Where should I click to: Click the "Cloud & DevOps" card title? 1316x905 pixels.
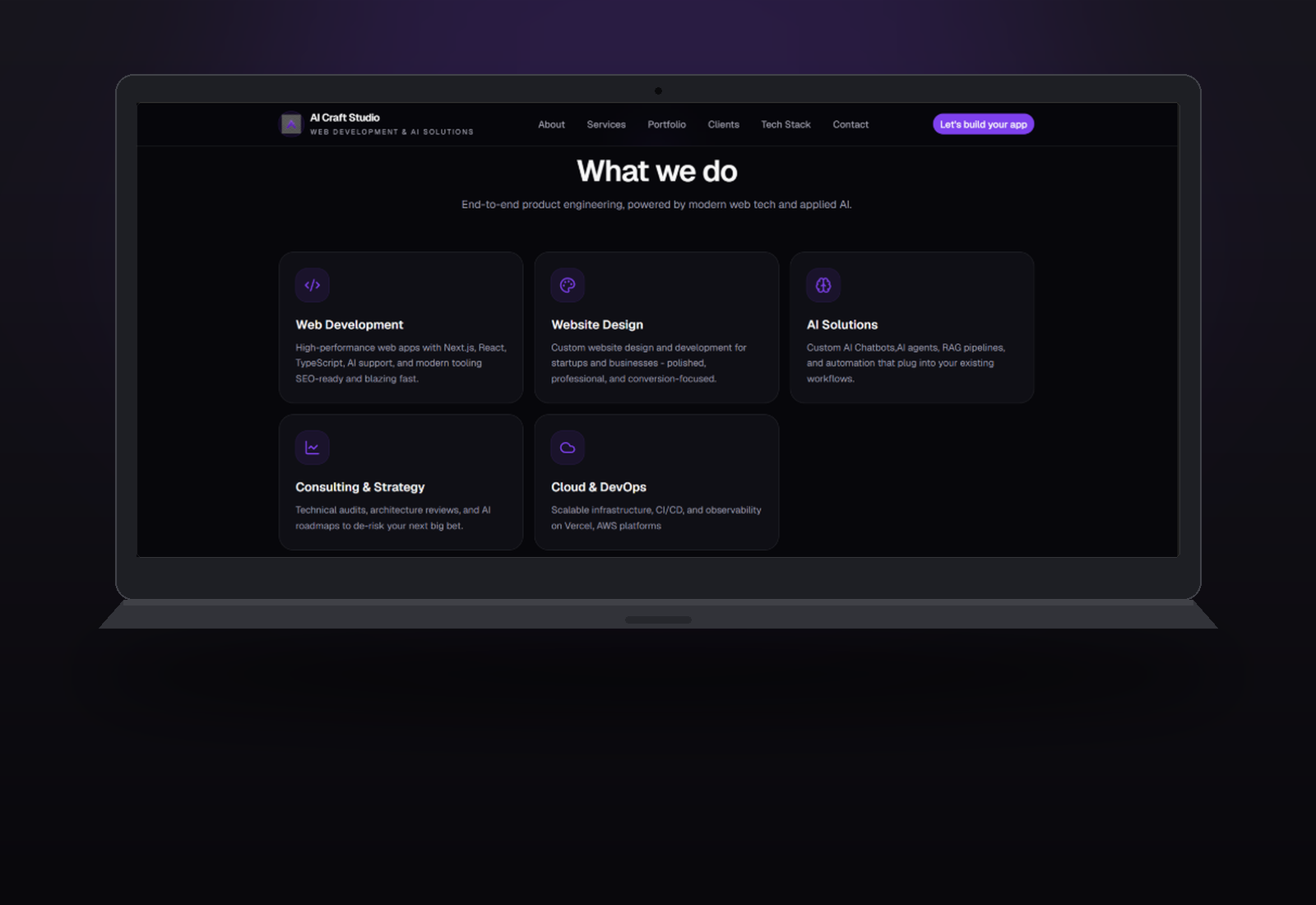[599, 487]
